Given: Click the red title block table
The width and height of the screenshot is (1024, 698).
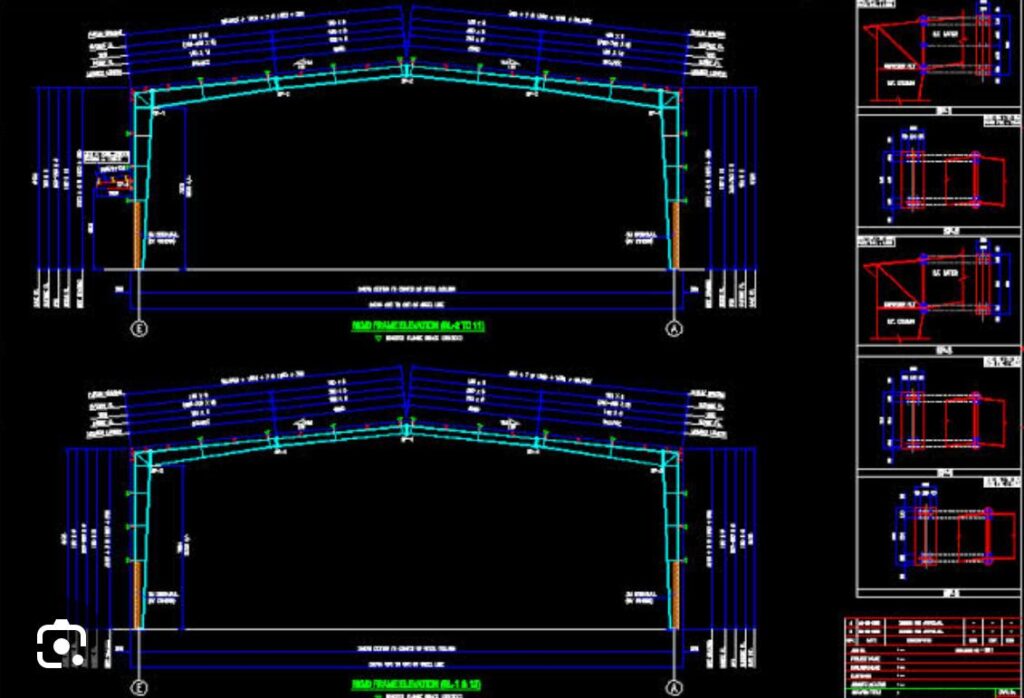Looking at the screenshot, I should 932,656.
